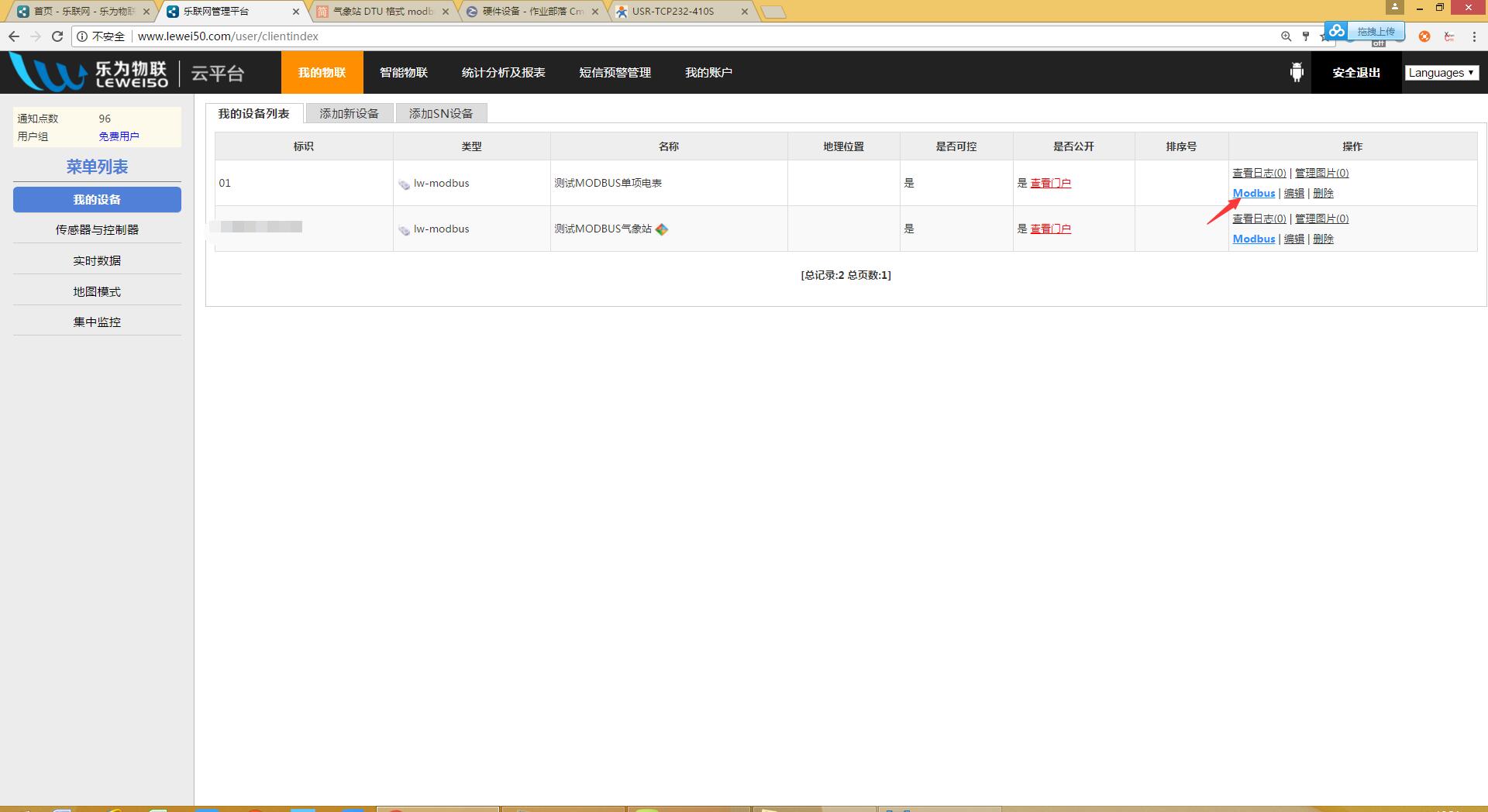
Task: Open 短信预警管理 menu
Action: click(x=615, y=72)
